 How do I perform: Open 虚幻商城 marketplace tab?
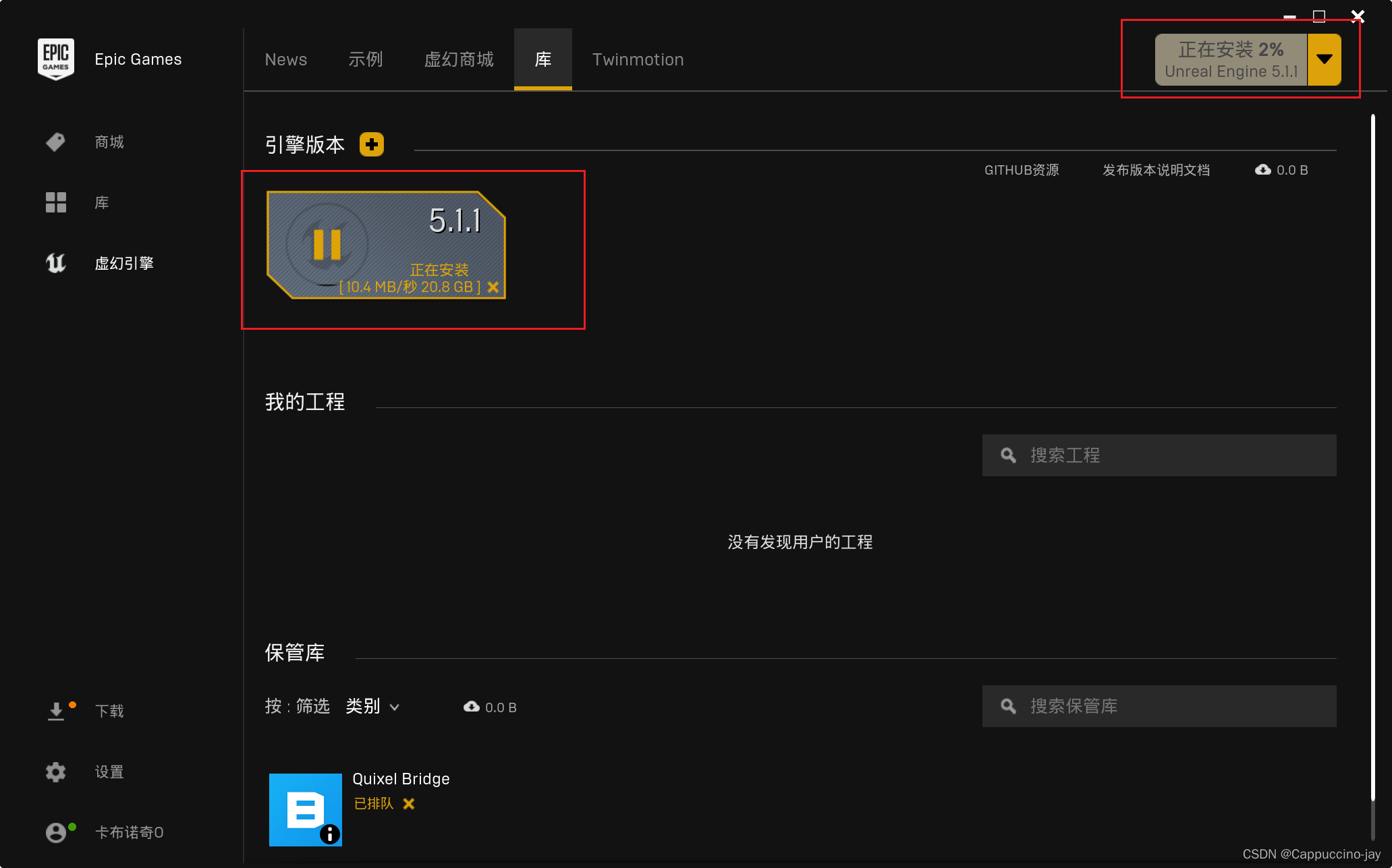point(459,60)
